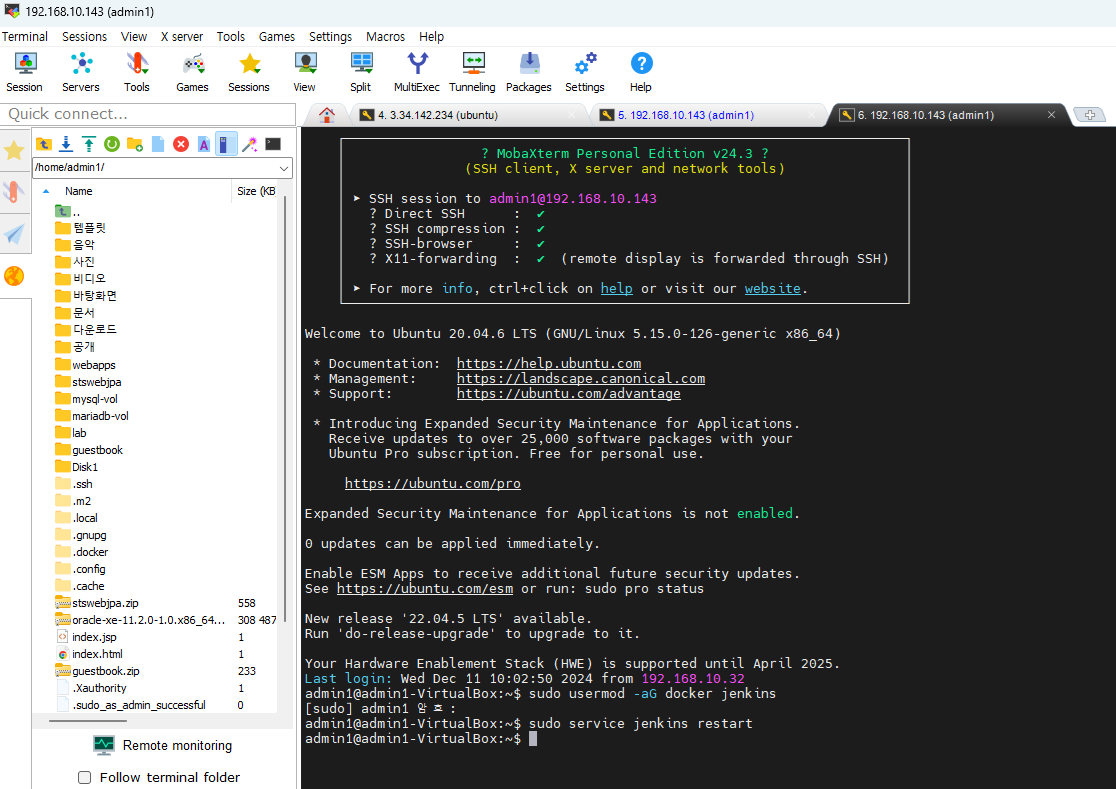Open the https://ubuntu.com/esm link
1116x789 pixels.
coord(425,588)
